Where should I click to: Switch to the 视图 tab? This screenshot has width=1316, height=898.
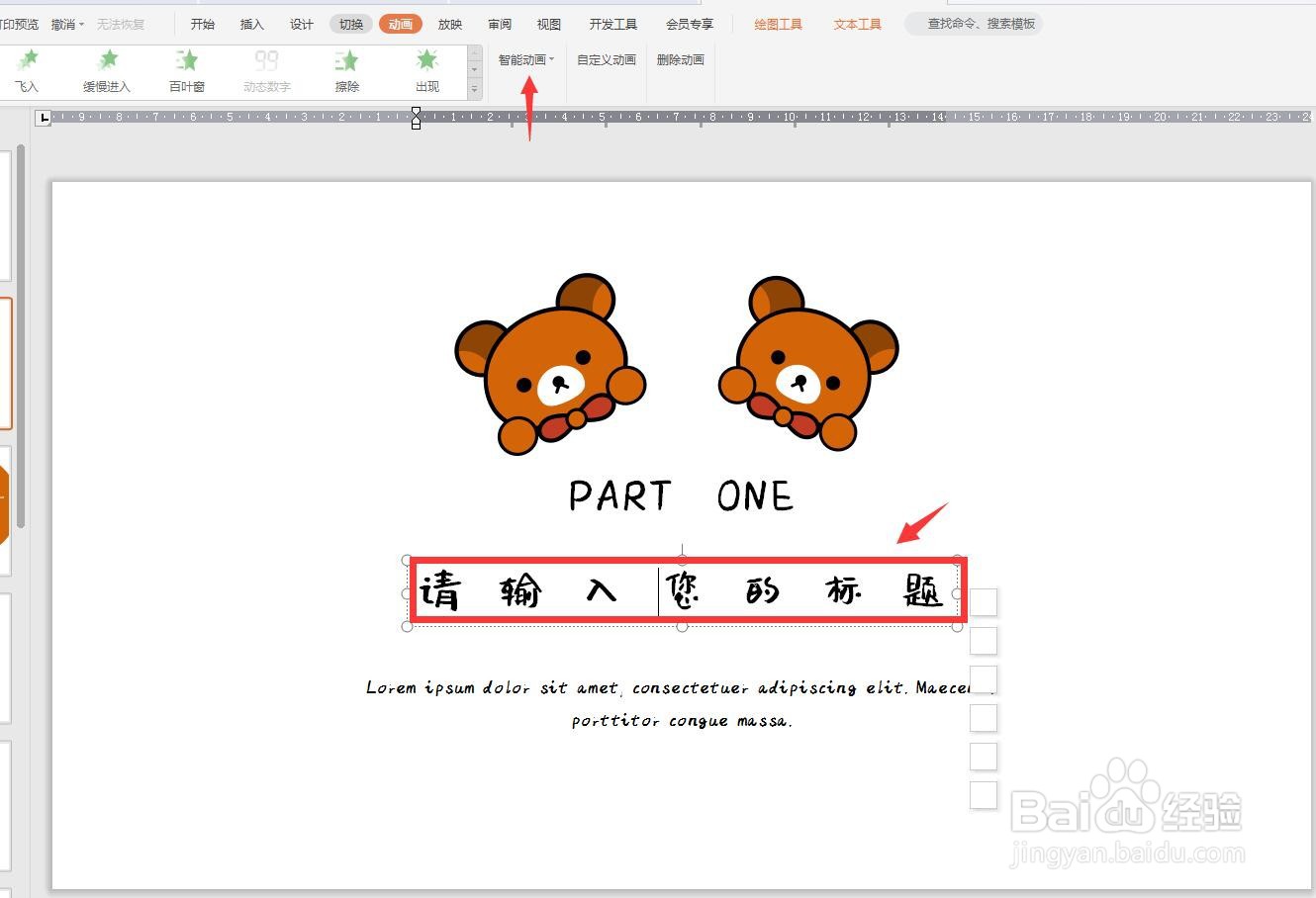point(549,24)
